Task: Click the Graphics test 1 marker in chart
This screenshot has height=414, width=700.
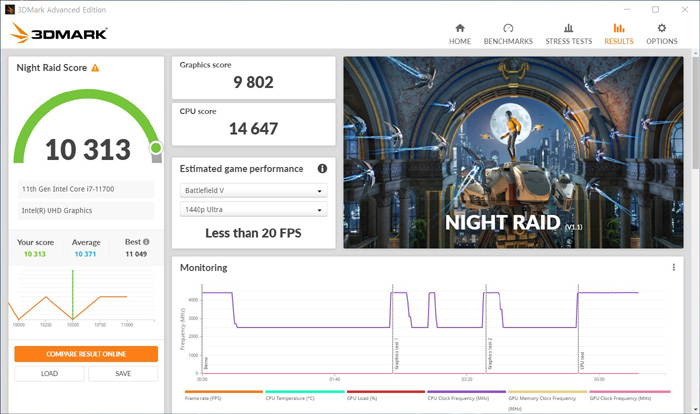Action: (x=396, y=355)
